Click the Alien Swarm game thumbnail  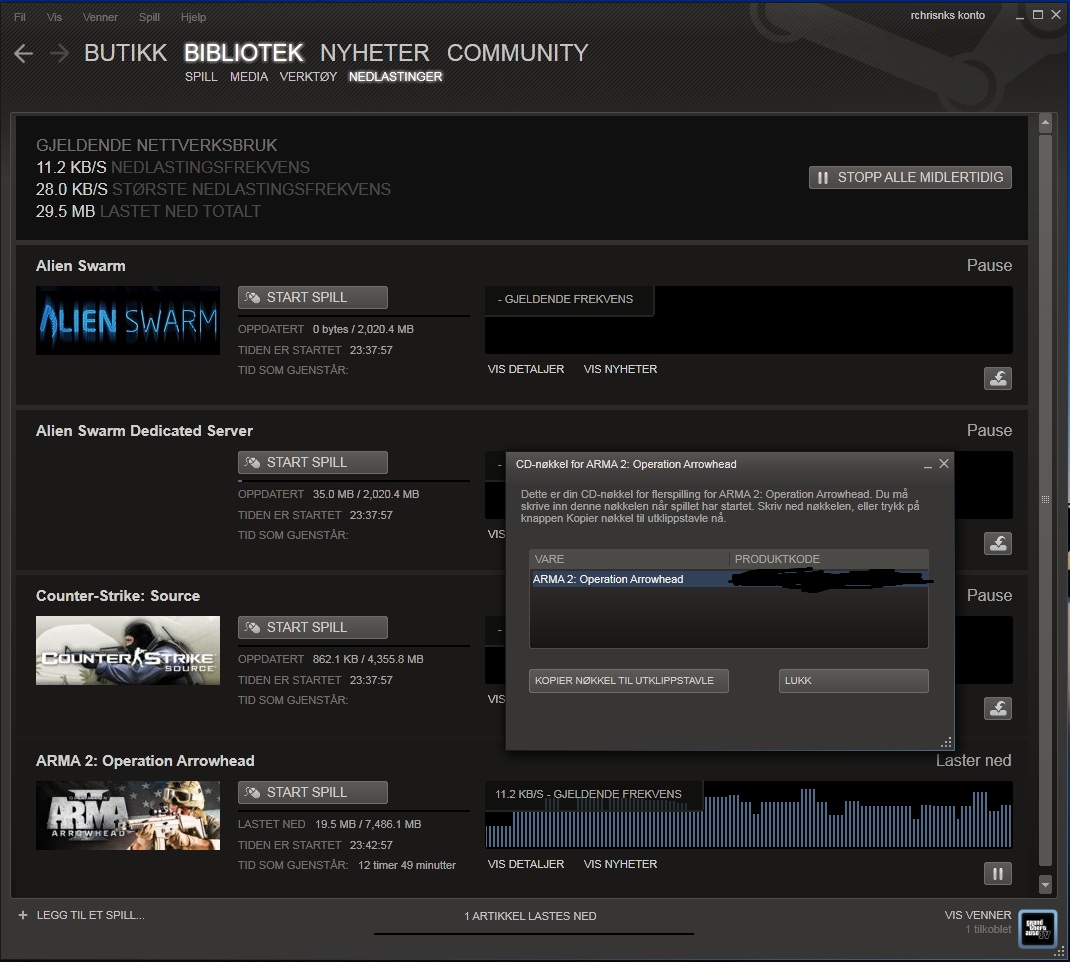128,321
